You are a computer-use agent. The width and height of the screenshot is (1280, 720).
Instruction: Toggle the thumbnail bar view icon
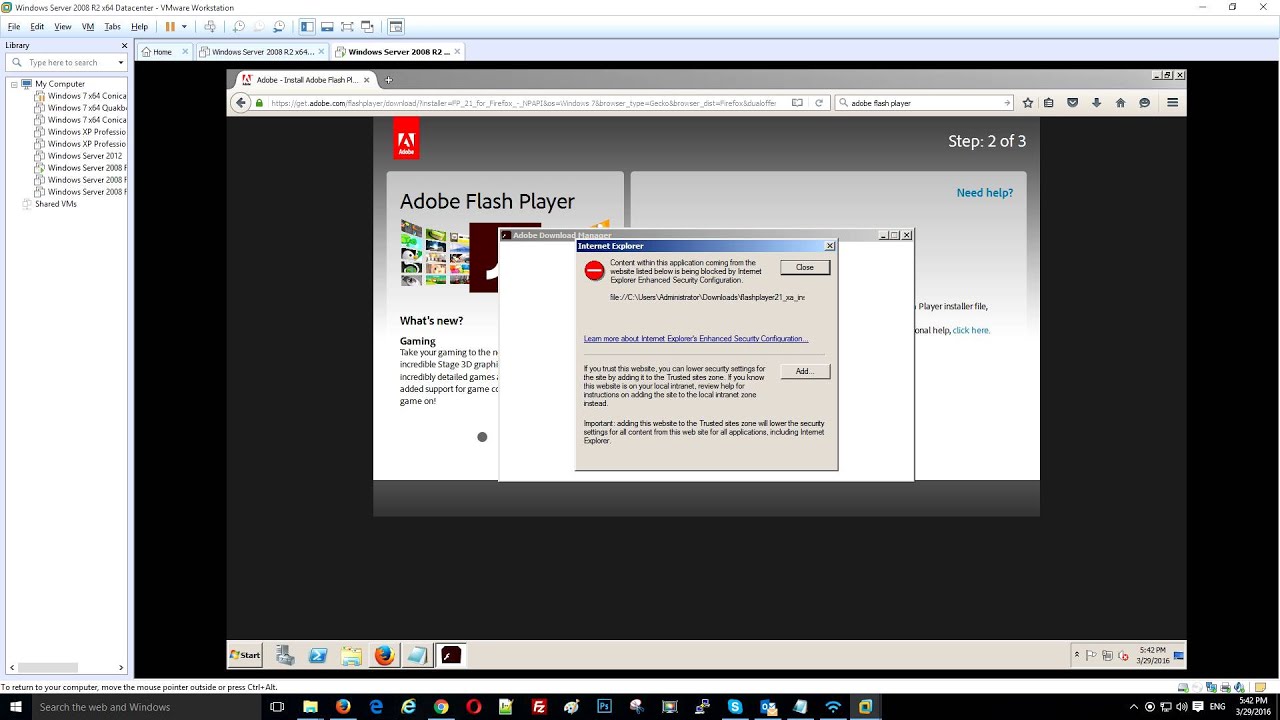point(327,27)
